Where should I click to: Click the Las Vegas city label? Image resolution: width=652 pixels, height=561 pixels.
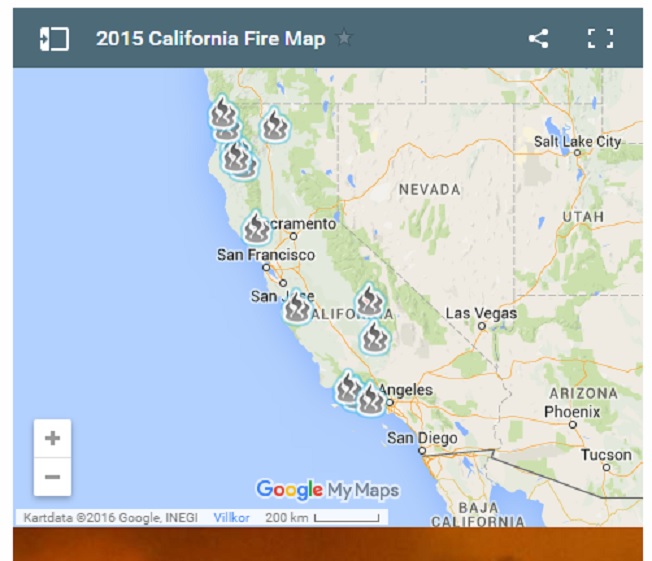(x=481, y=313)
